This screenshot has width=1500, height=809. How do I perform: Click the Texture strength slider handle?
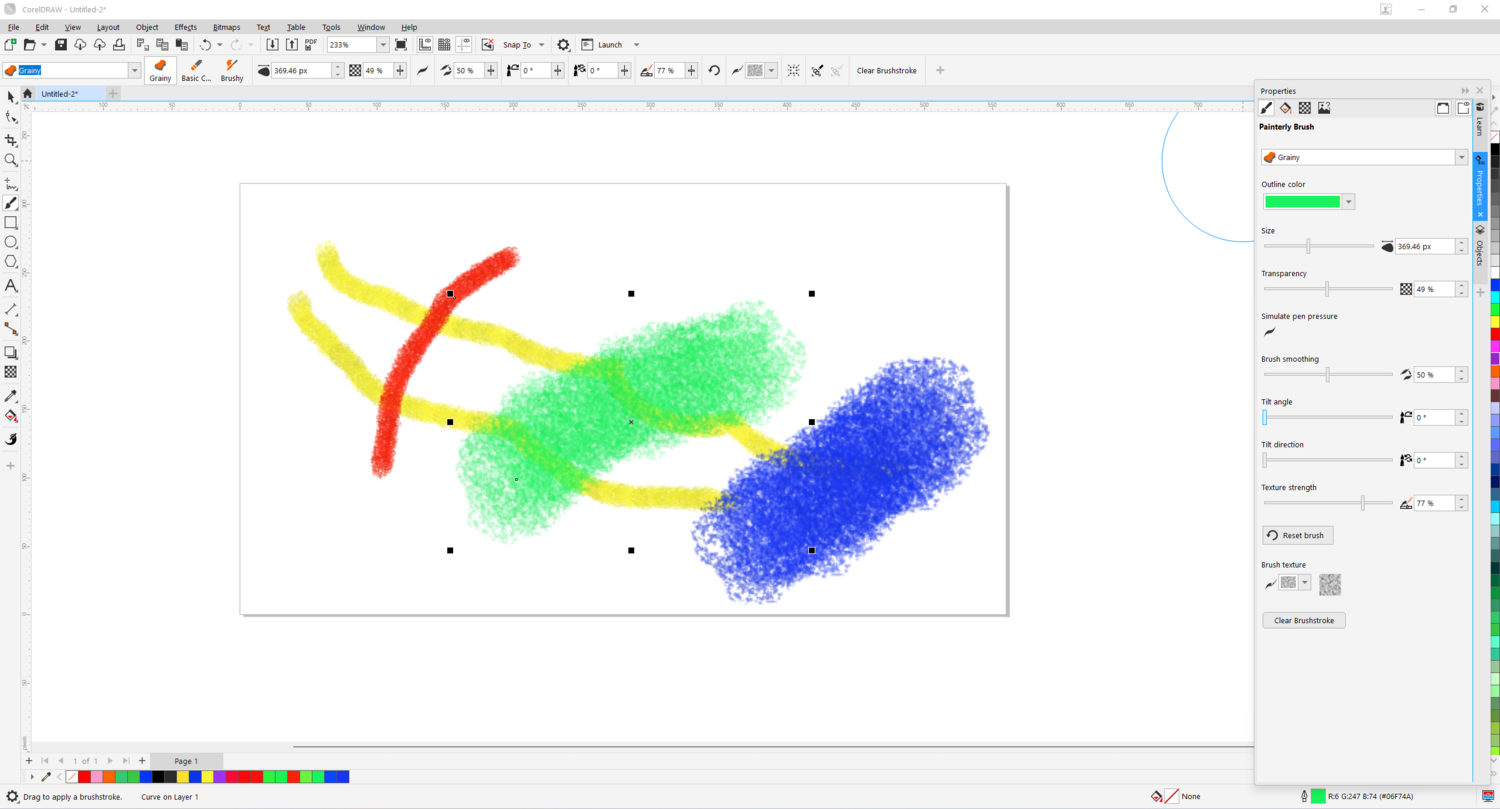tap(1362, 503)
